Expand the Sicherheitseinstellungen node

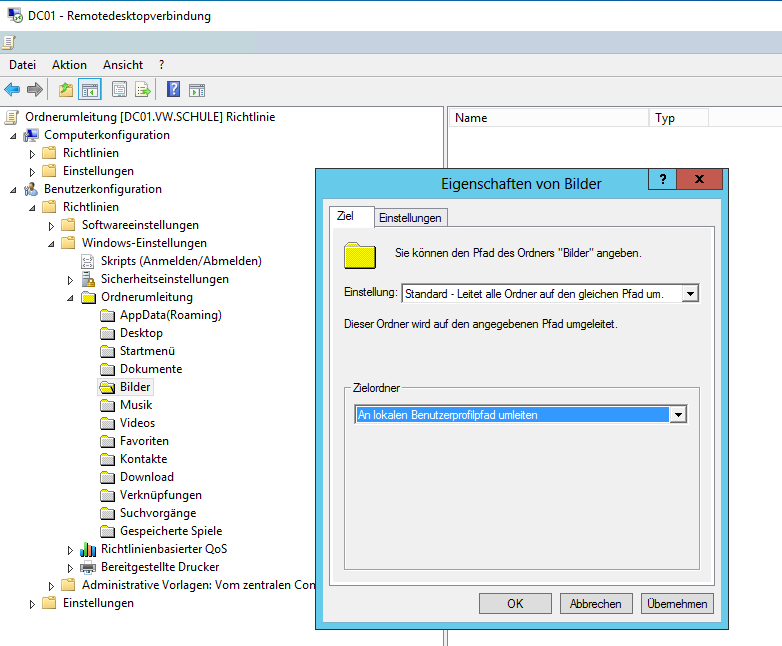click(x=70, y=279)
